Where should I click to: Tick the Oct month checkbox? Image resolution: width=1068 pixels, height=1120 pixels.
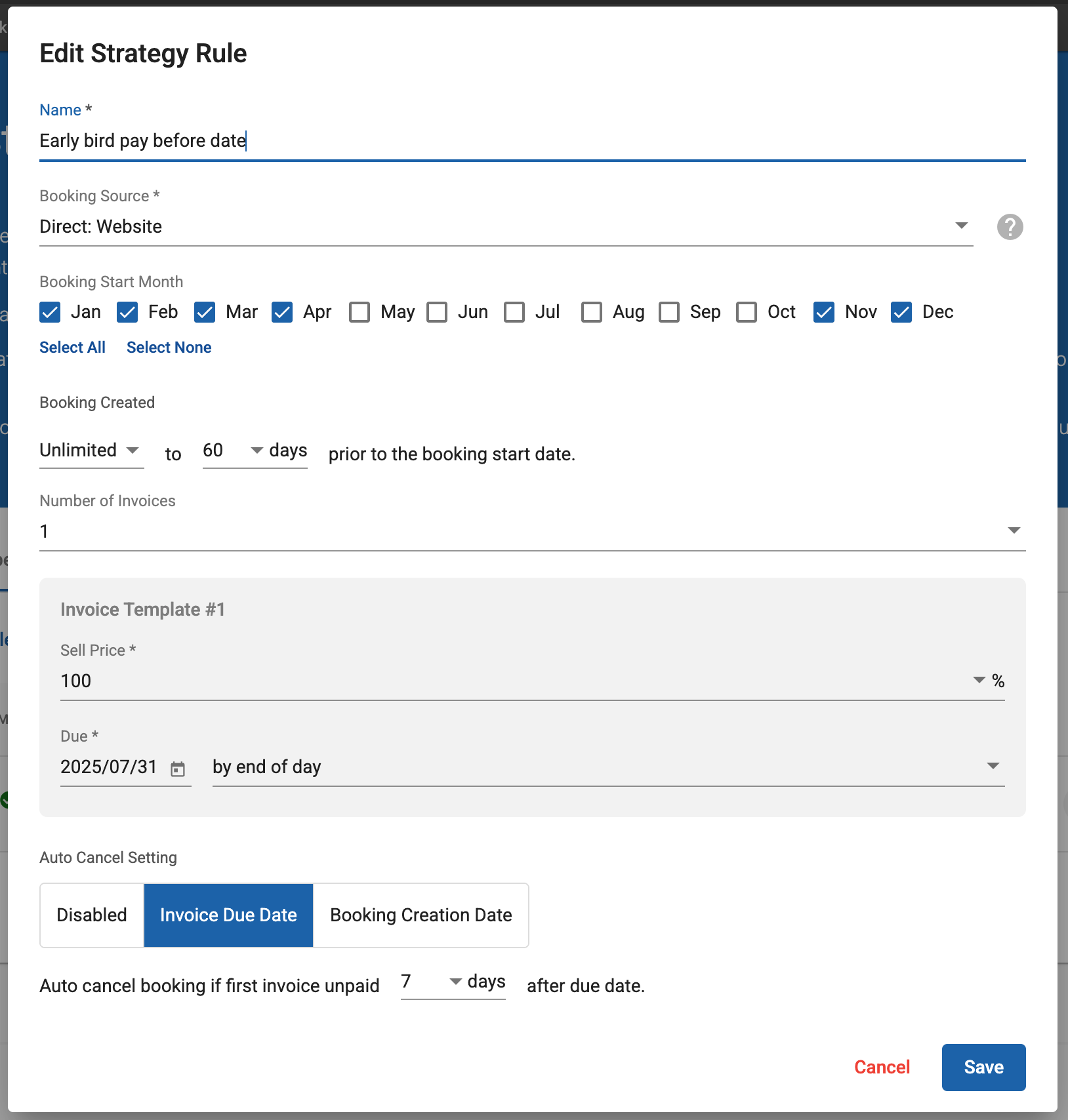(747, 312)
